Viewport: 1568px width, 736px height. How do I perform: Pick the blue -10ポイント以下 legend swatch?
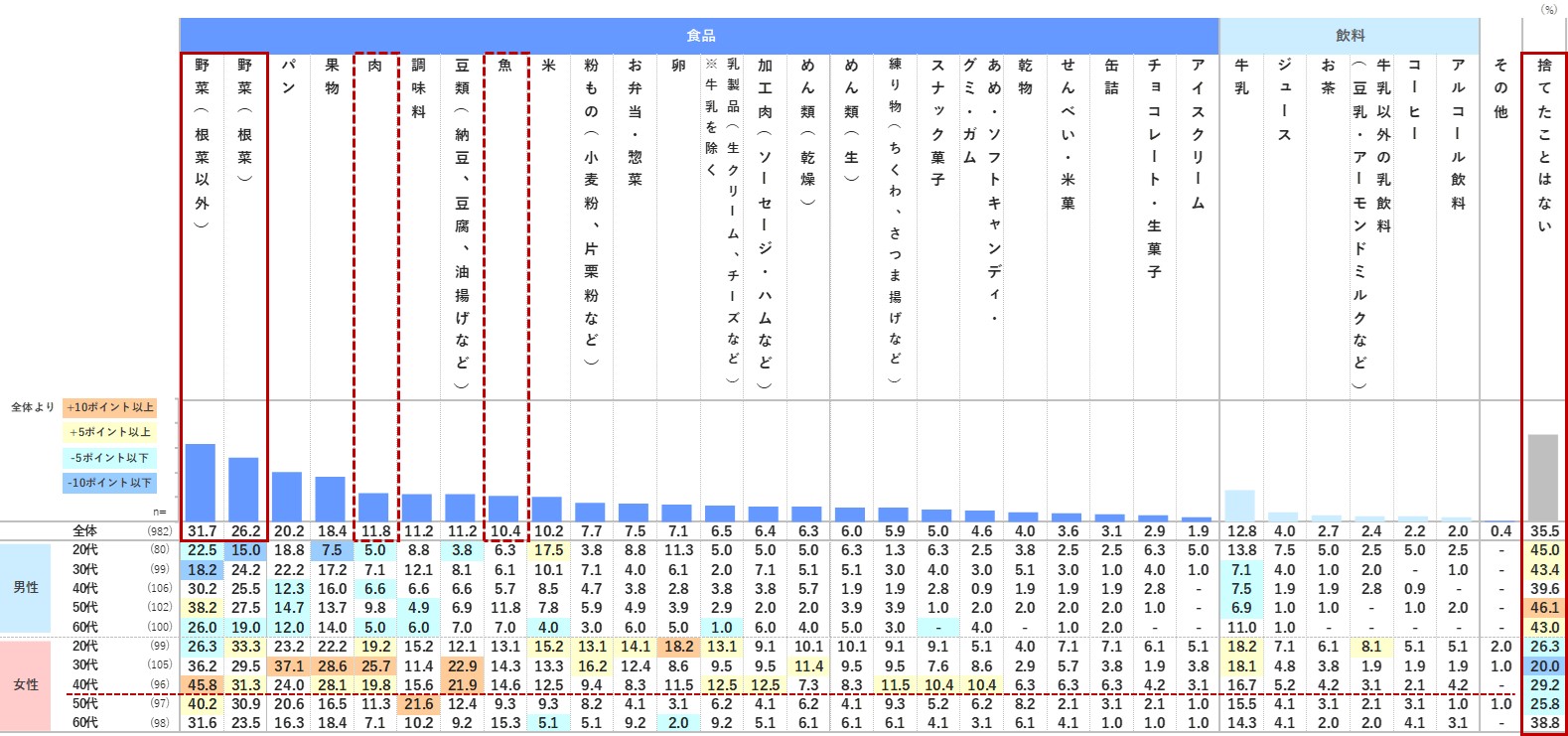pyautogui.click(x=110, y=483)
